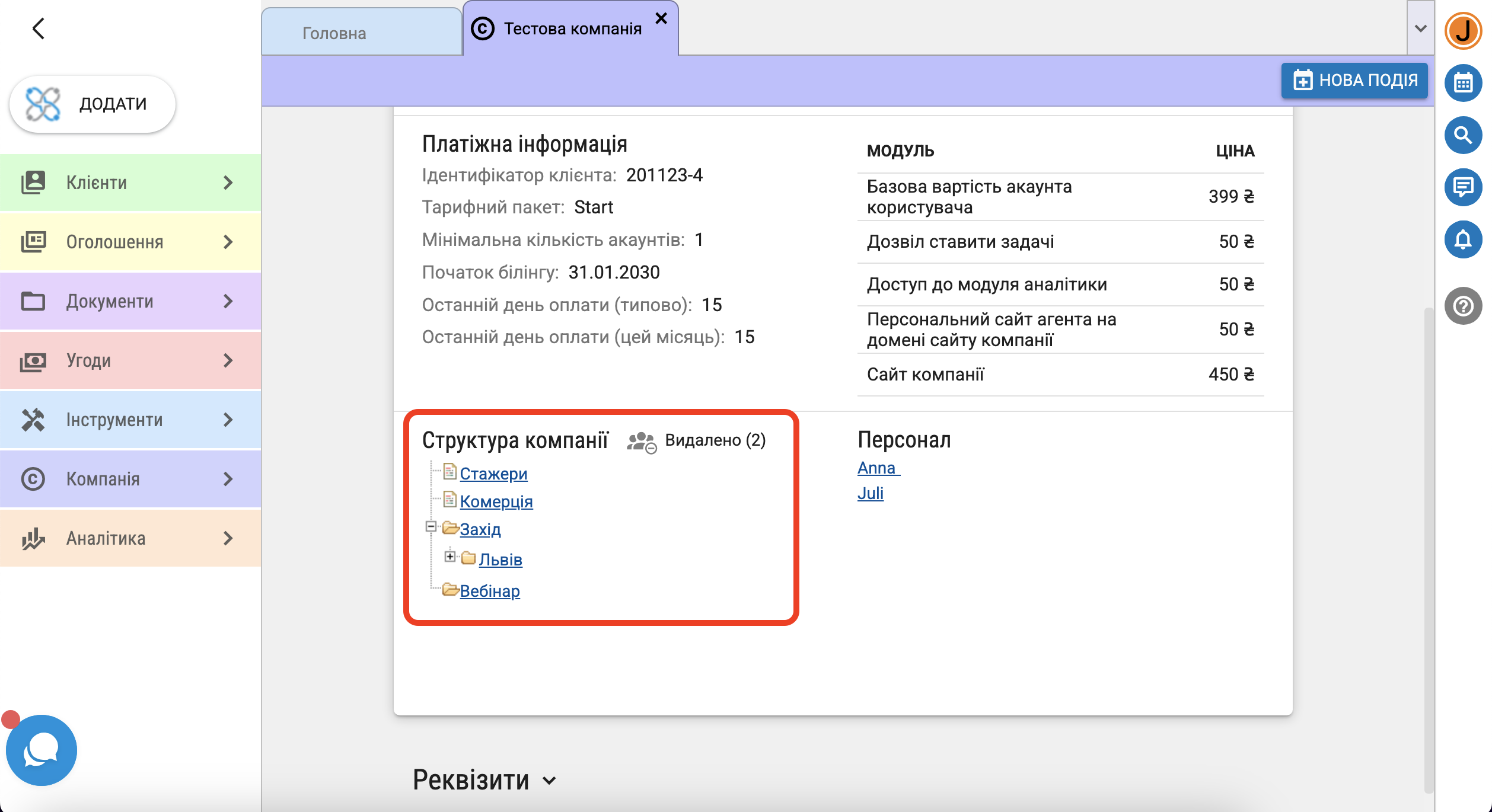Open the Anna staff link
Viewport: 1492px width, 812px height.
pyautogui.click(x=878, y=468)
